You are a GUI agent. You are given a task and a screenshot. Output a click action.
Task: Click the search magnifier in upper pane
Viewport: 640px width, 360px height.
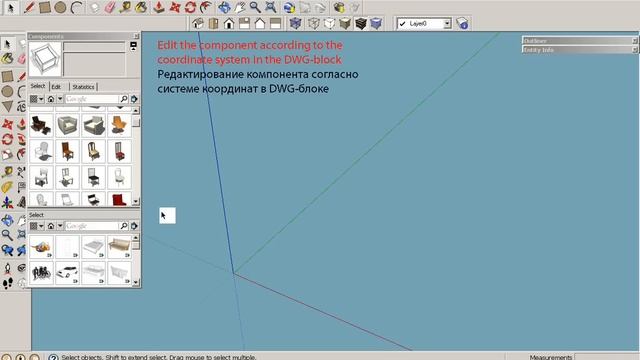[124, 99]
